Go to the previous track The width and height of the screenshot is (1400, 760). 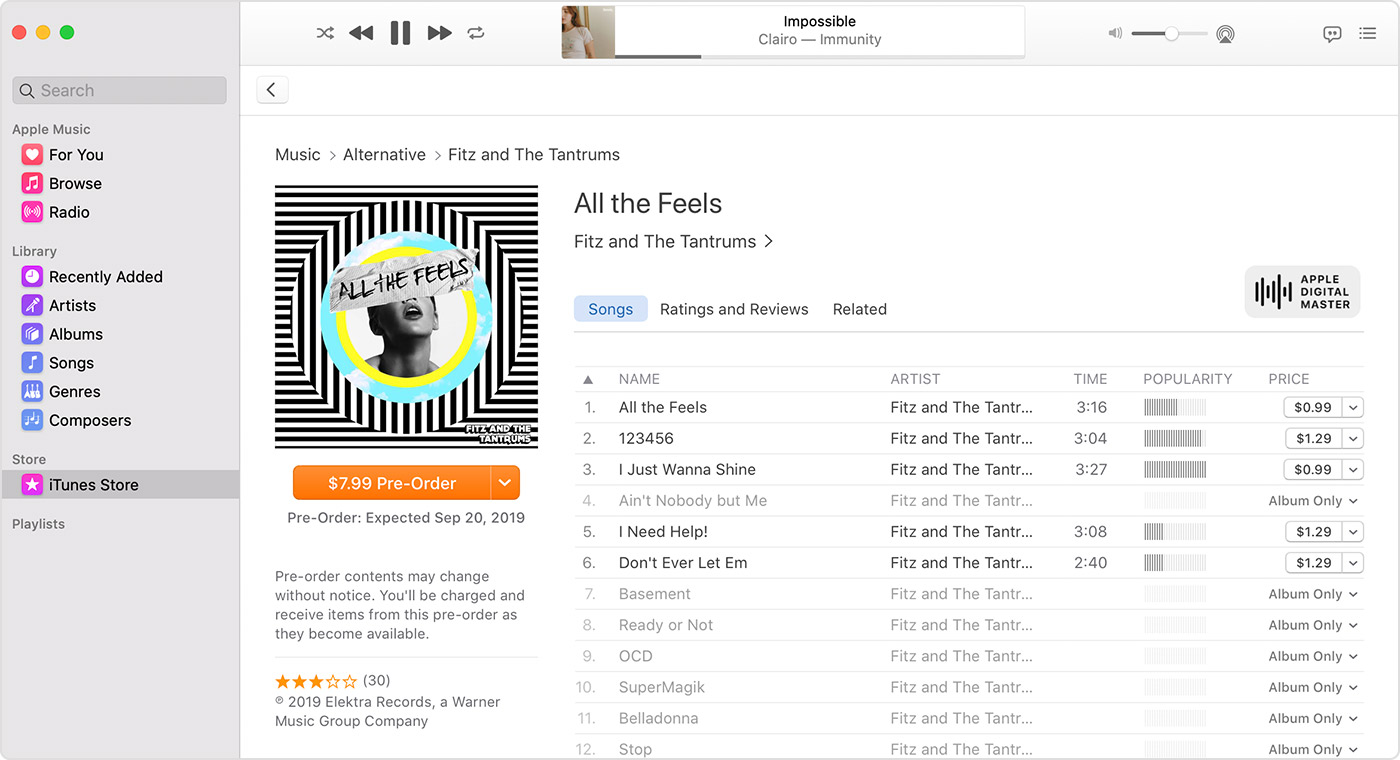[x=361, y=33]
